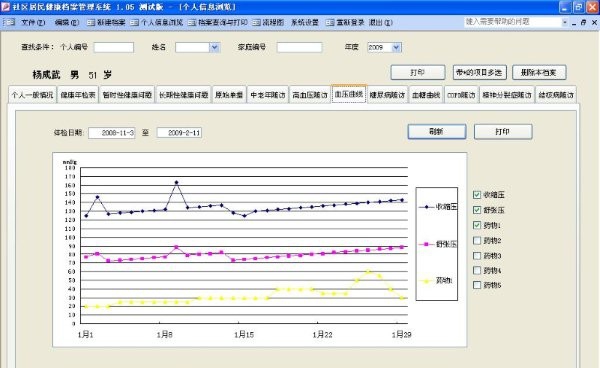Click the yellow 药物1 peak point near 60
Screen dimensions: 600x368
pos(368,271)
